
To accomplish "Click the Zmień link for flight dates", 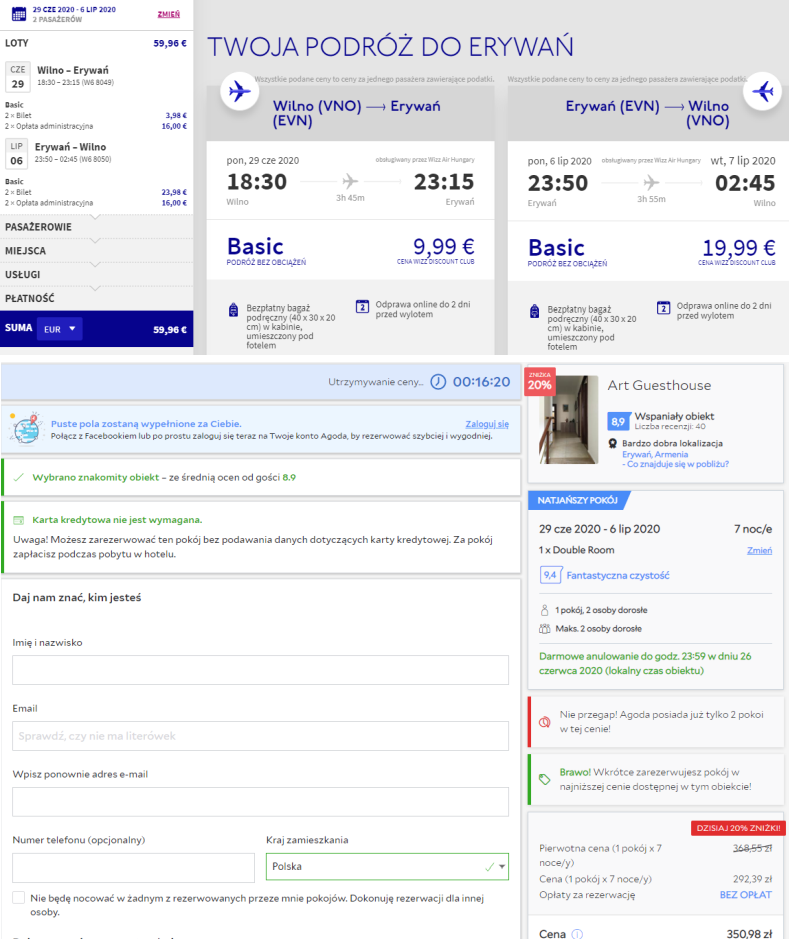I will click(169, 14).
